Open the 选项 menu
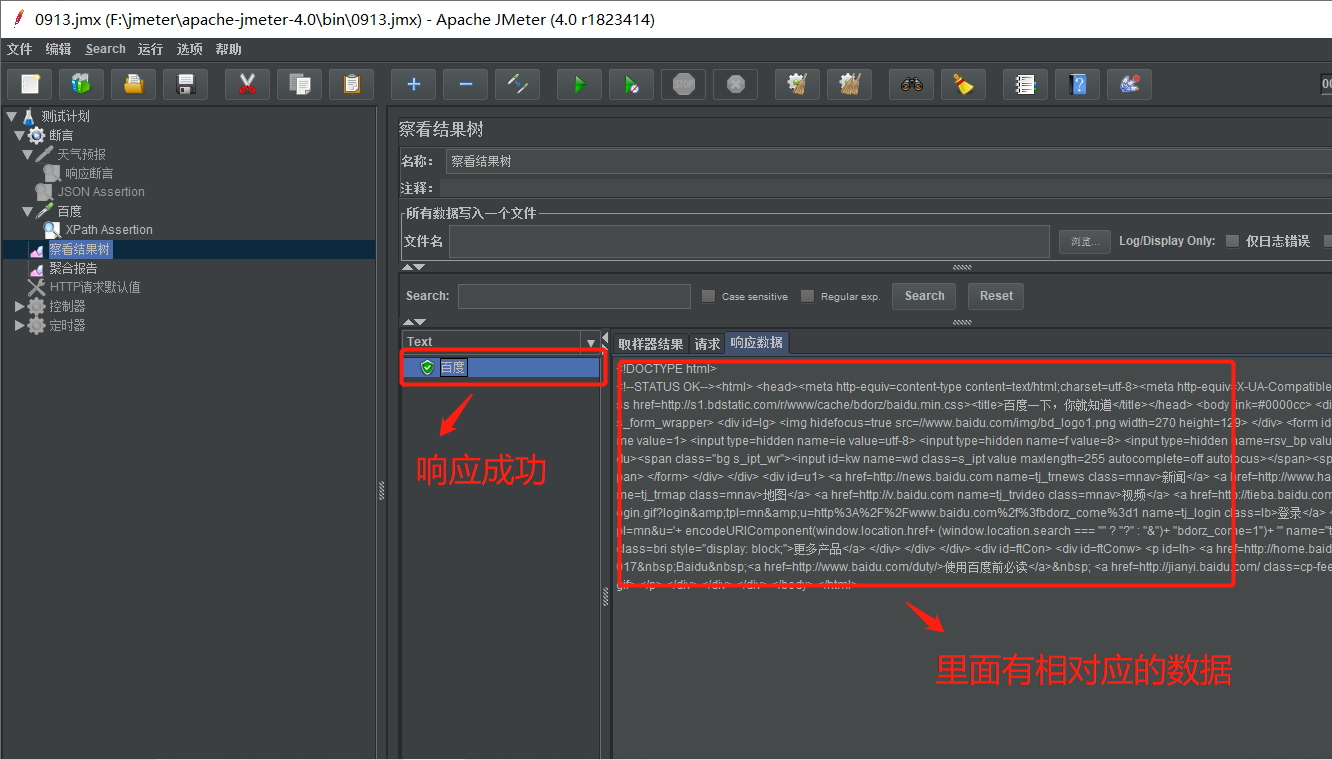Viewport: 1332px width, 760px height. 189,49
